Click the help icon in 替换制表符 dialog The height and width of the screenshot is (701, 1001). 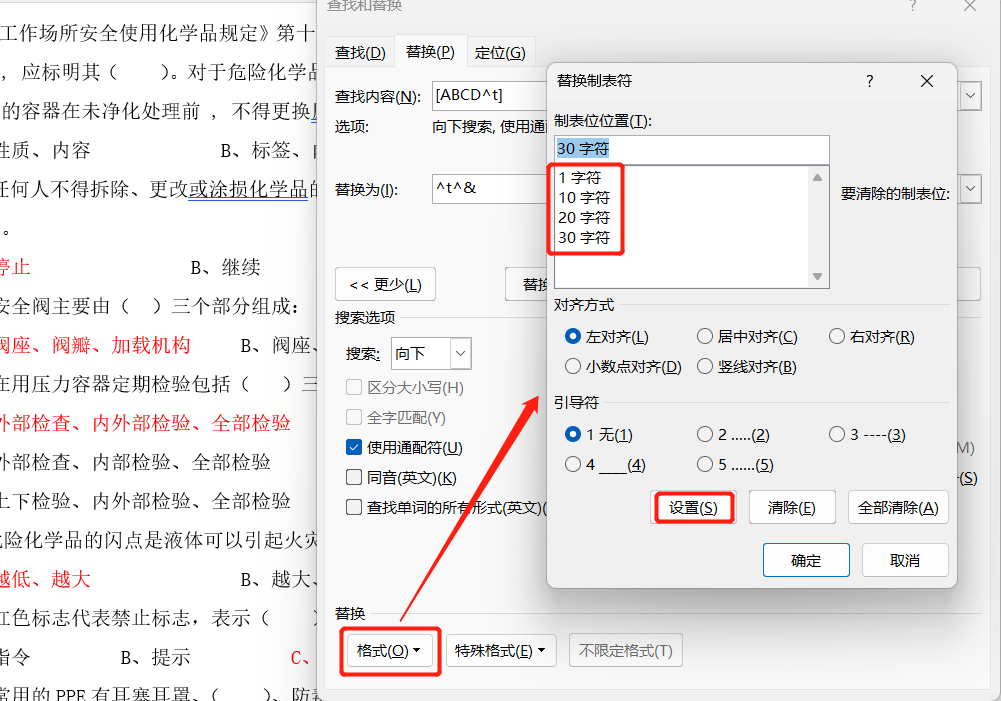click(869, 81)
